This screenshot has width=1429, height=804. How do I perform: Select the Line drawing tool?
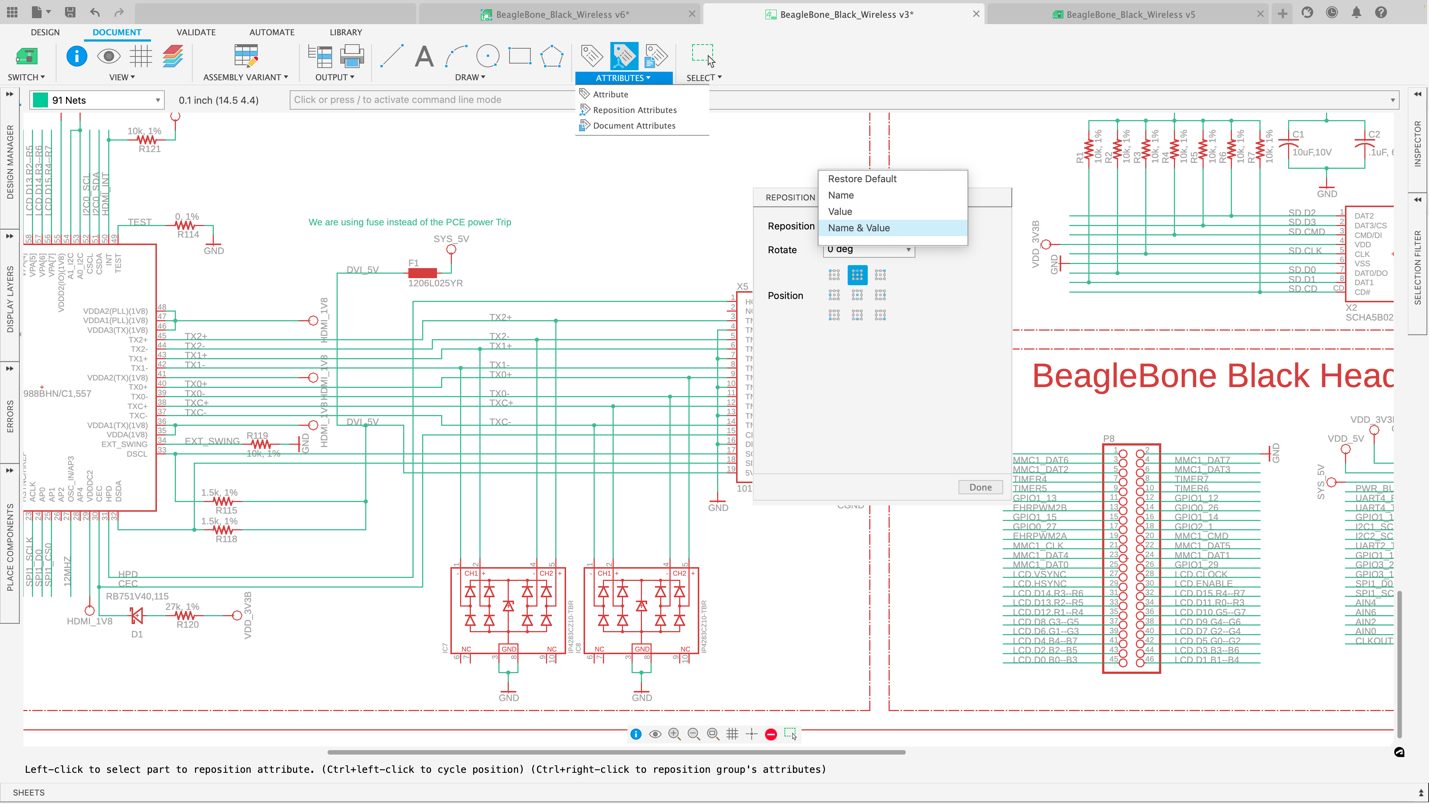coord(391,55)
